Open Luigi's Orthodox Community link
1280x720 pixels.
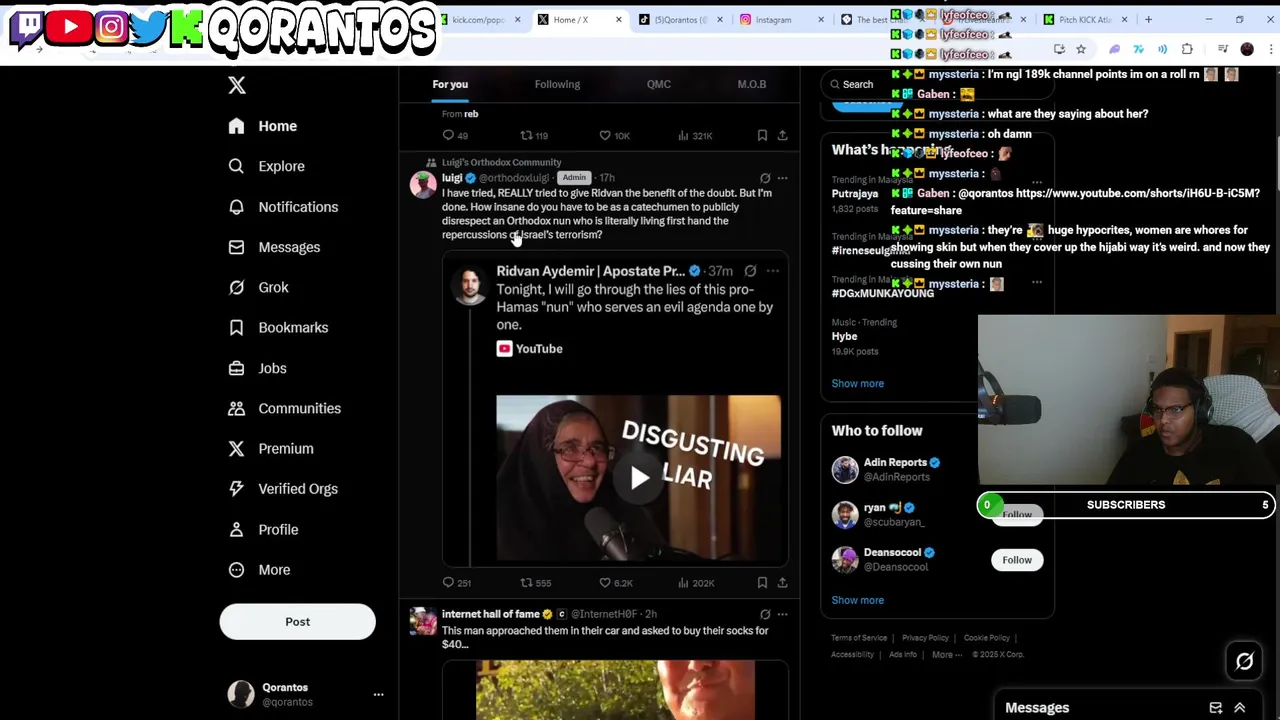(501, 162)
